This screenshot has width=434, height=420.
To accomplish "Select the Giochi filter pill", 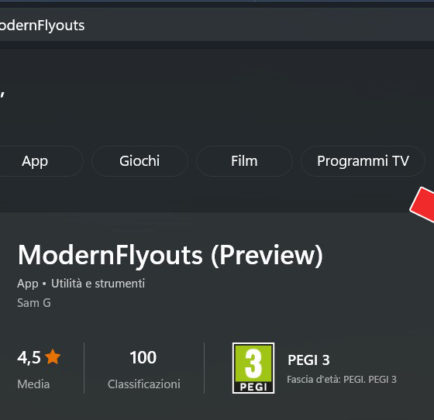I will (x=139, y=161).
